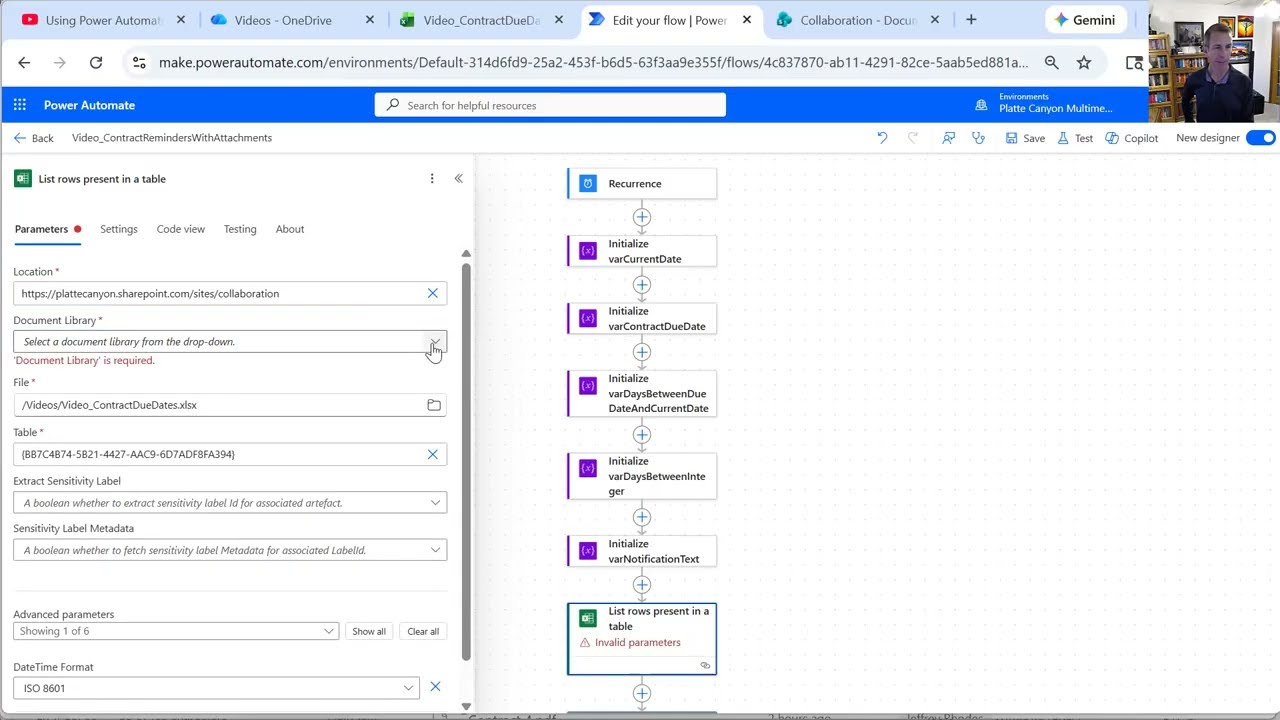Switch to the Testing tab
Image resolution: width=1280 pixels, height=720 pixels.
point(240,229)
